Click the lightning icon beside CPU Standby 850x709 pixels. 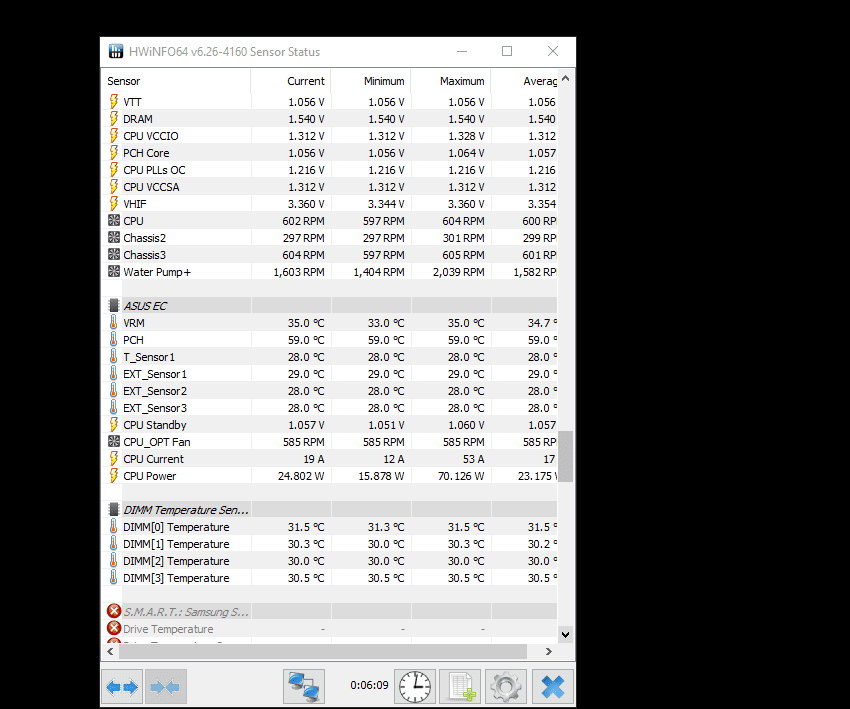click(x=114, y=424)
